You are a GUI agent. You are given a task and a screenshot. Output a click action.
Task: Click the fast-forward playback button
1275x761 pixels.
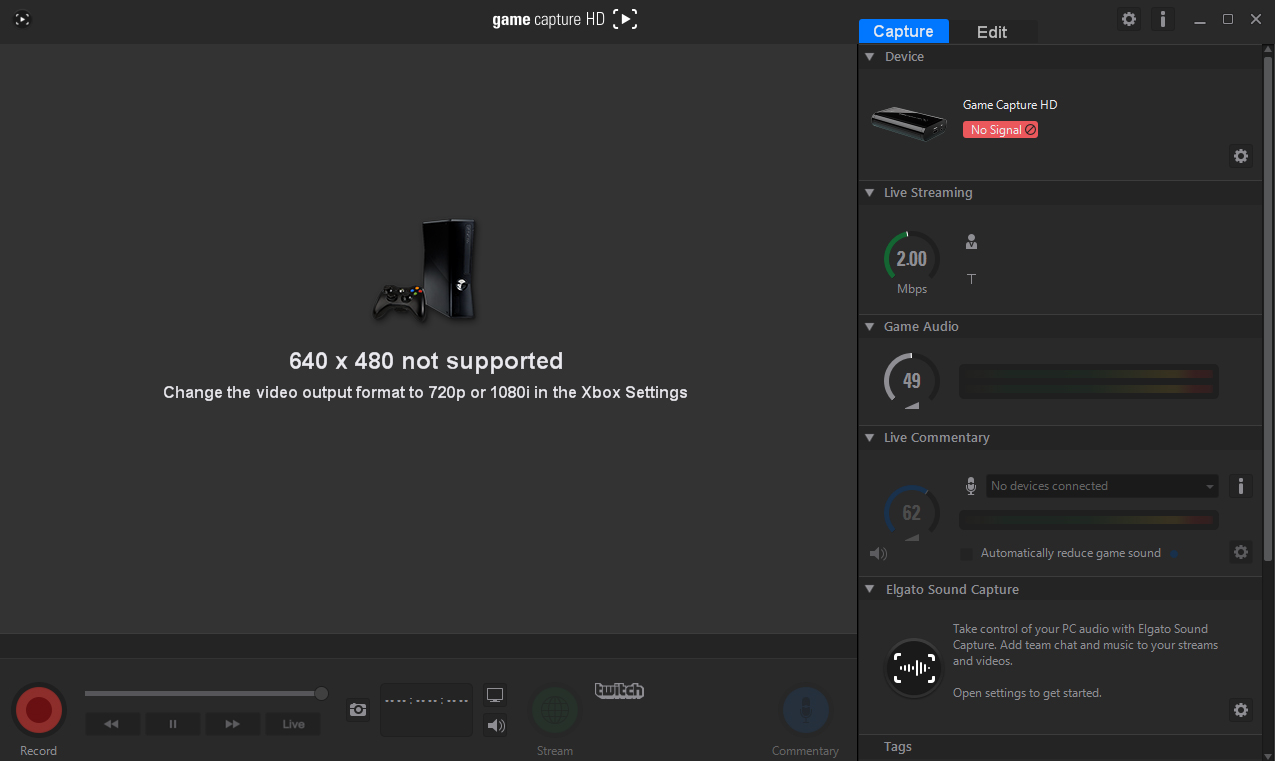pyautogui.click(x=233, y=724)
